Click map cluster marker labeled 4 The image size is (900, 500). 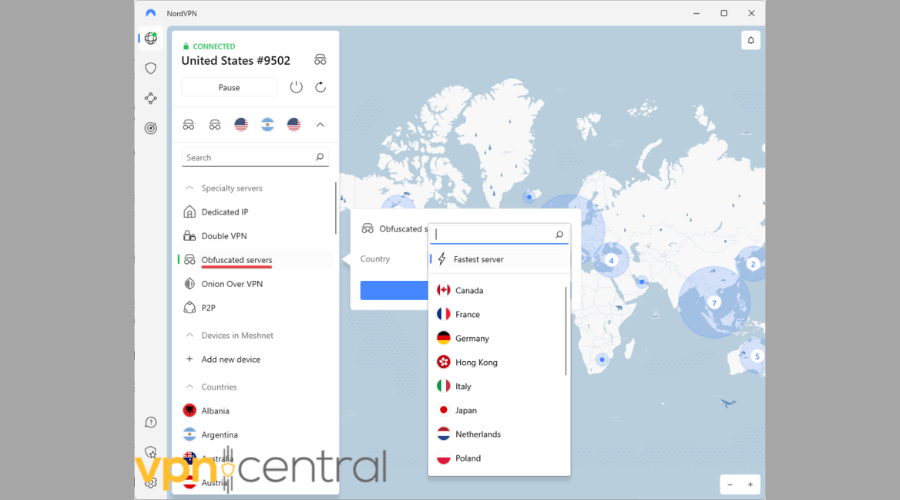click(x=611, y=261)
